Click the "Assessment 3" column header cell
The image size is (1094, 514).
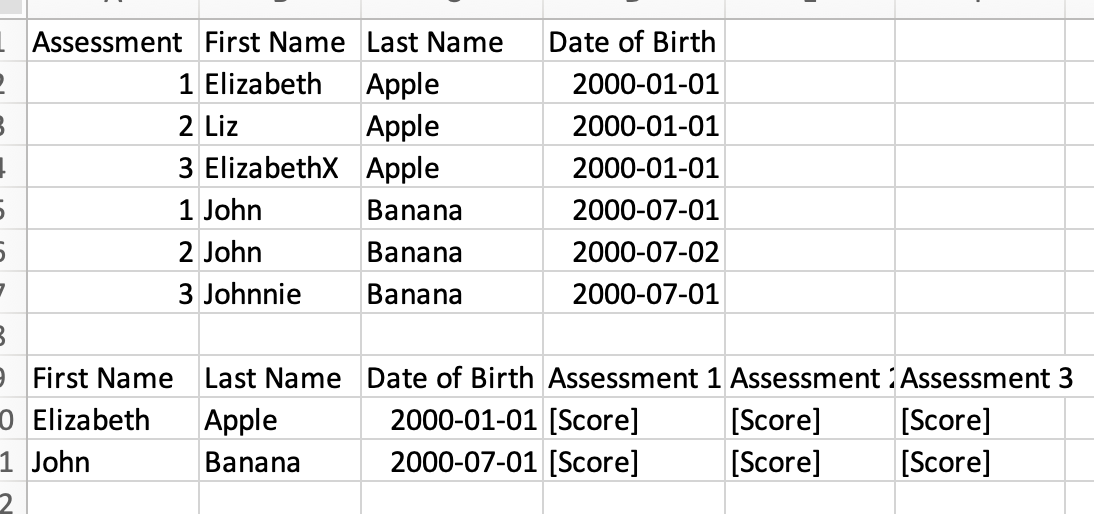tap(986, 378)
